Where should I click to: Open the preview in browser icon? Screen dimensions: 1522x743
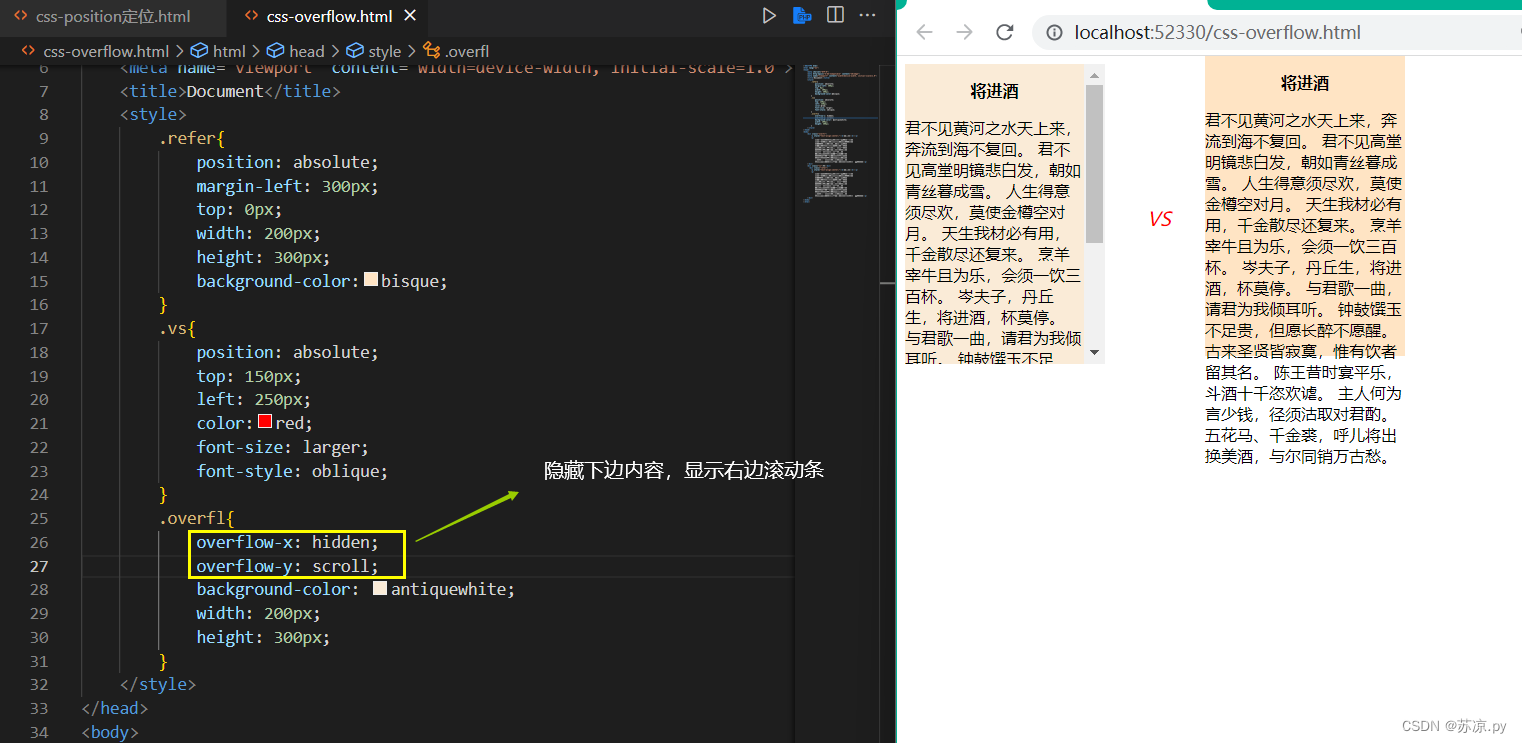click(802, 15)
